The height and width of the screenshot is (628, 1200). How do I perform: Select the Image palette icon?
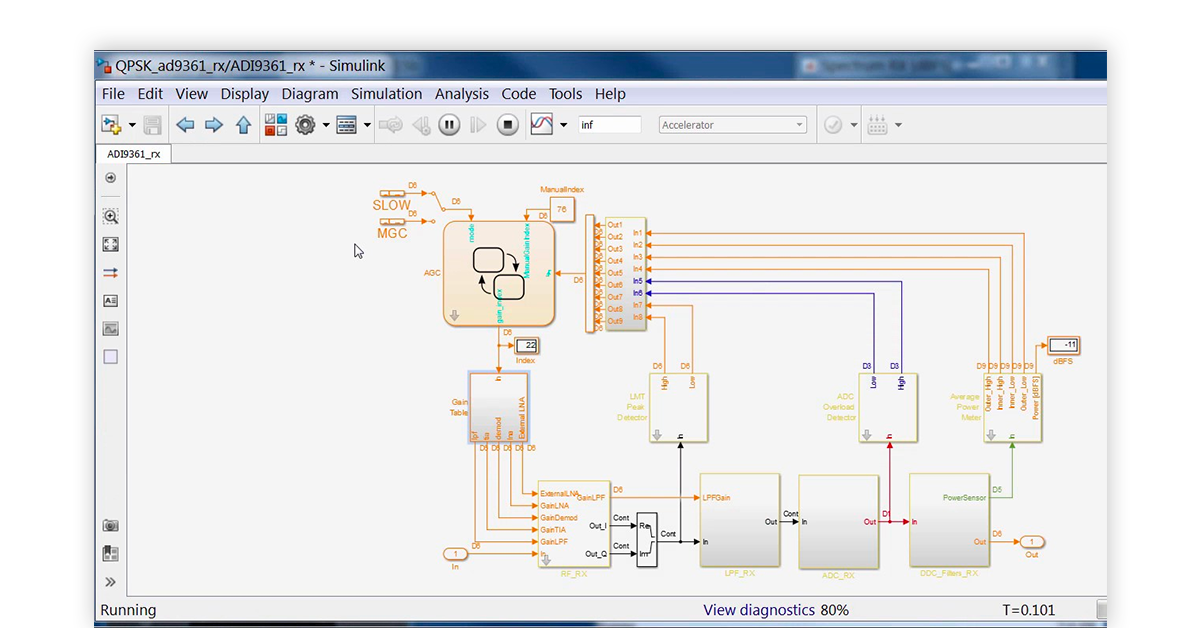click(111, 328)
